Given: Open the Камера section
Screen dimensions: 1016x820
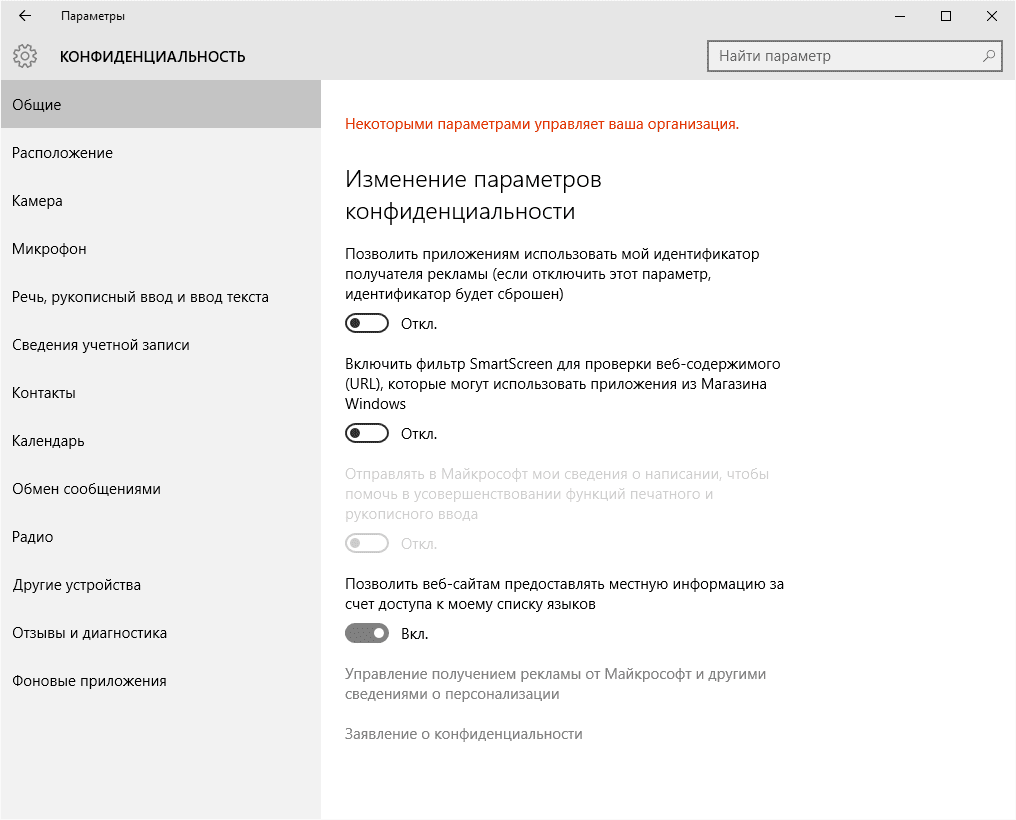Looking at the screenshot, I should [161, 201].
